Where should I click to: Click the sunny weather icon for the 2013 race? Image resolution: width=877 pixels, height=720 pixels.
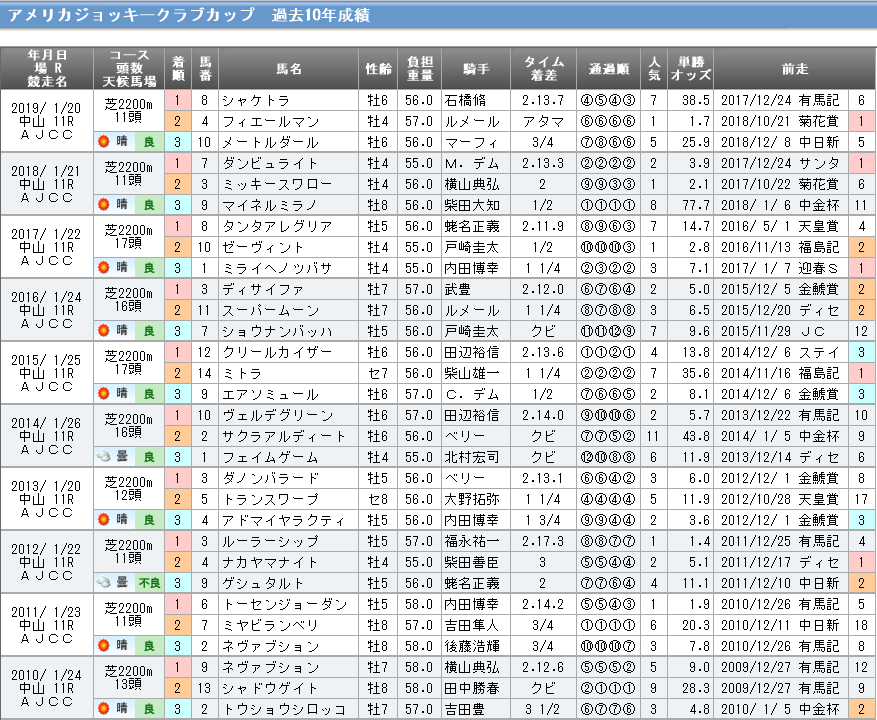click(x=103, y=520)
